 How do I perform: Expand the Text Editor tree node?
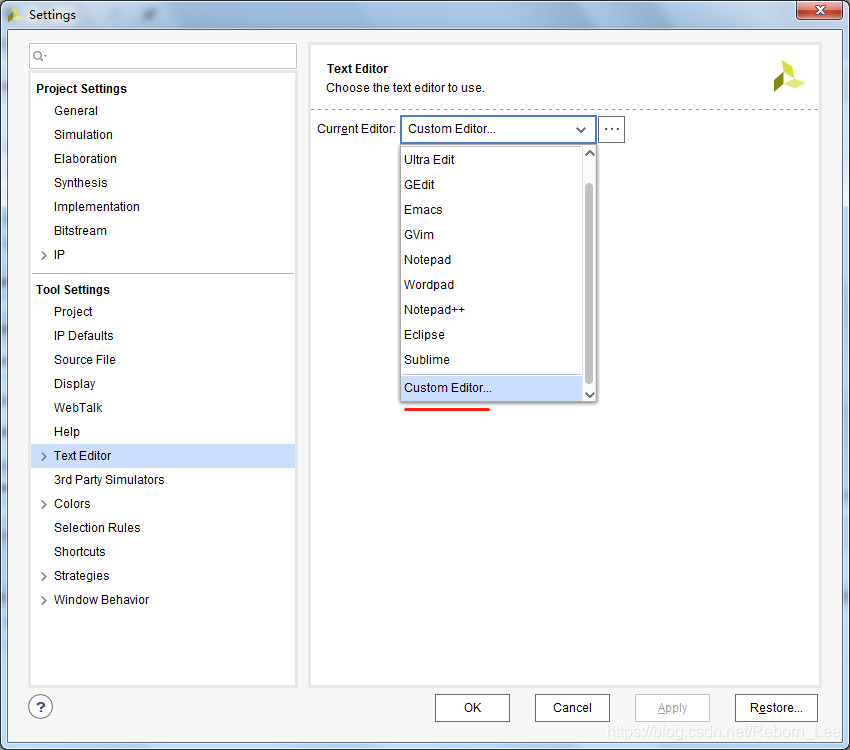[44, 456]
